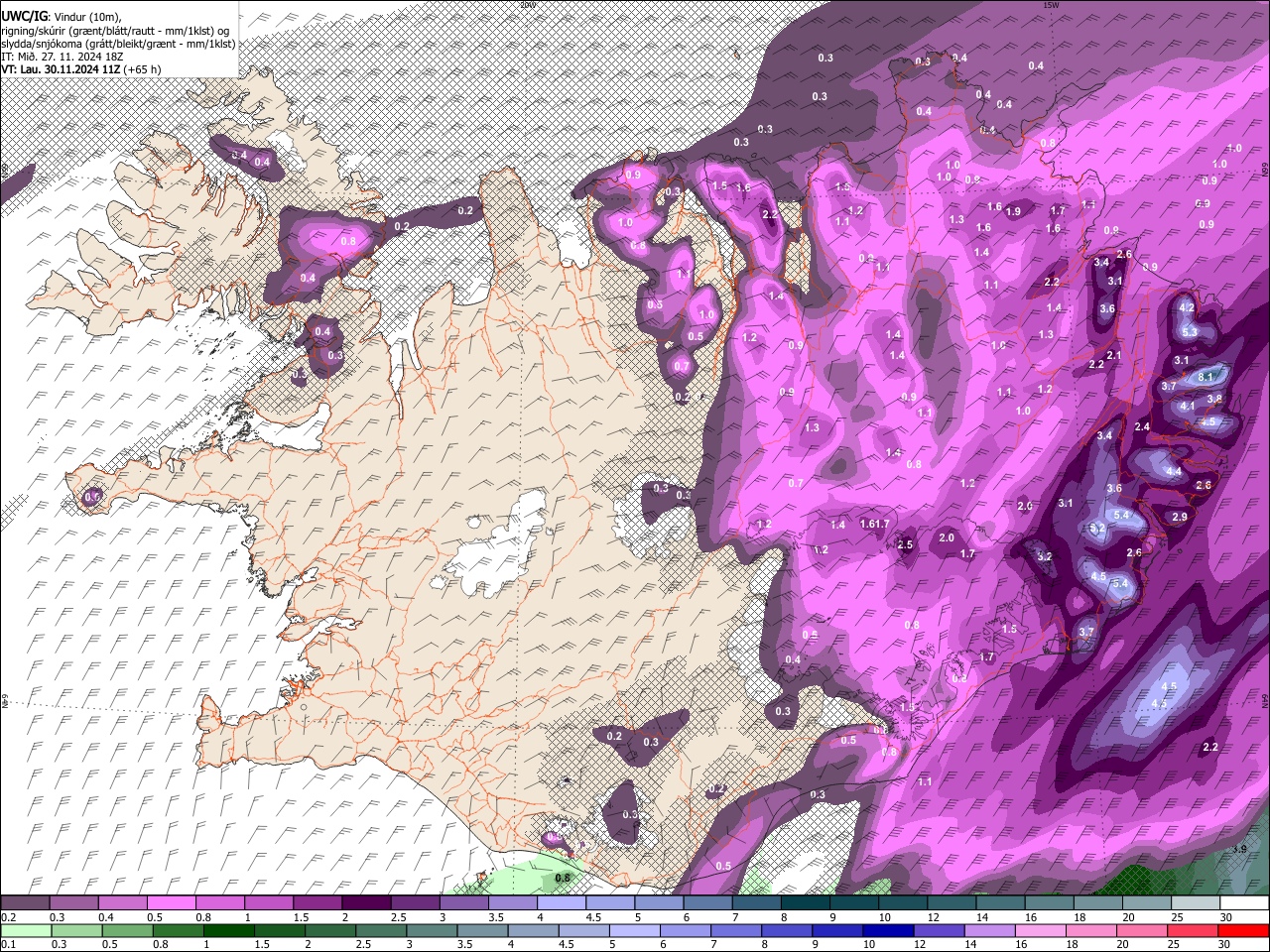Image resolution: width=1270 pixels, height=952 pixels.
Task: Click the 'VT: Lau. 30.11.2024 11Z' valid time
Action: pyautogui.click(x=61, y=69)
